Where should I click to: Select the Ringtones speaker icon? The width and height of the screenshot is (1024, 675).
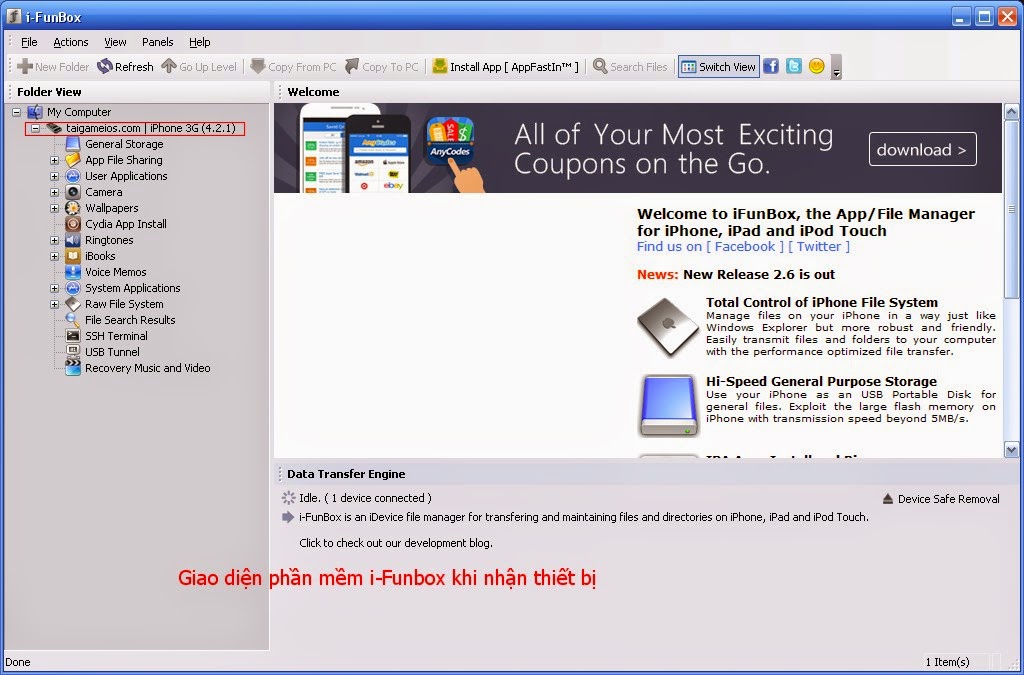coord(73,240)
